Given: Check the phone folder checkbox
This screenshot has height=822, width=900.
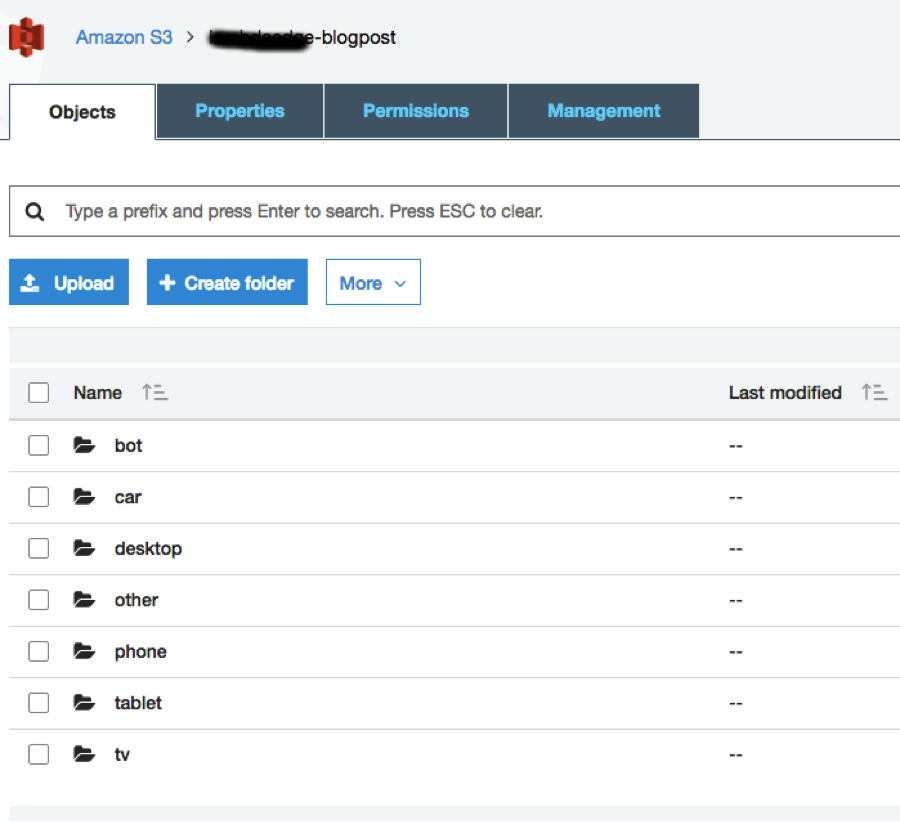Looking at the screenshot, I should [38, 651].
